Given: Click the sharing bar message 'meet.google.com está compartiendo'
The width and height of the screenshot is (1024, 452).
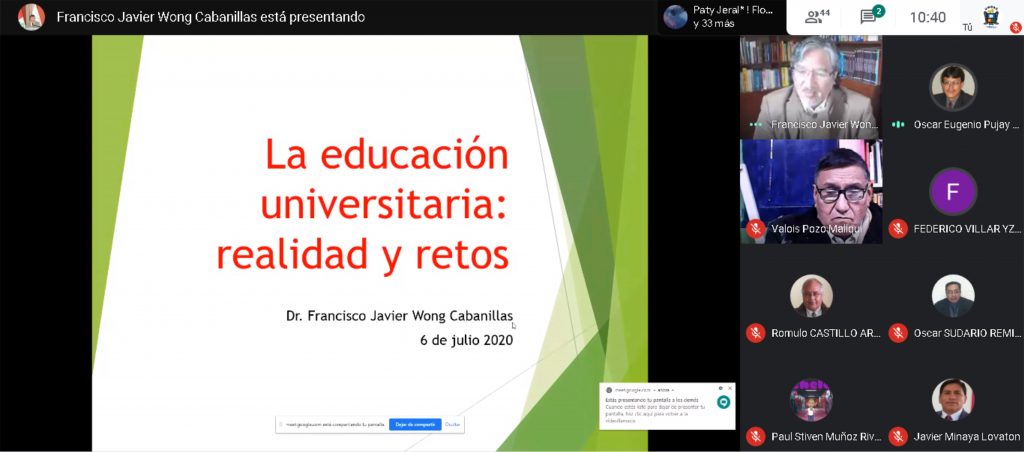Looking at the screenshot, I should tap(335, 425).
